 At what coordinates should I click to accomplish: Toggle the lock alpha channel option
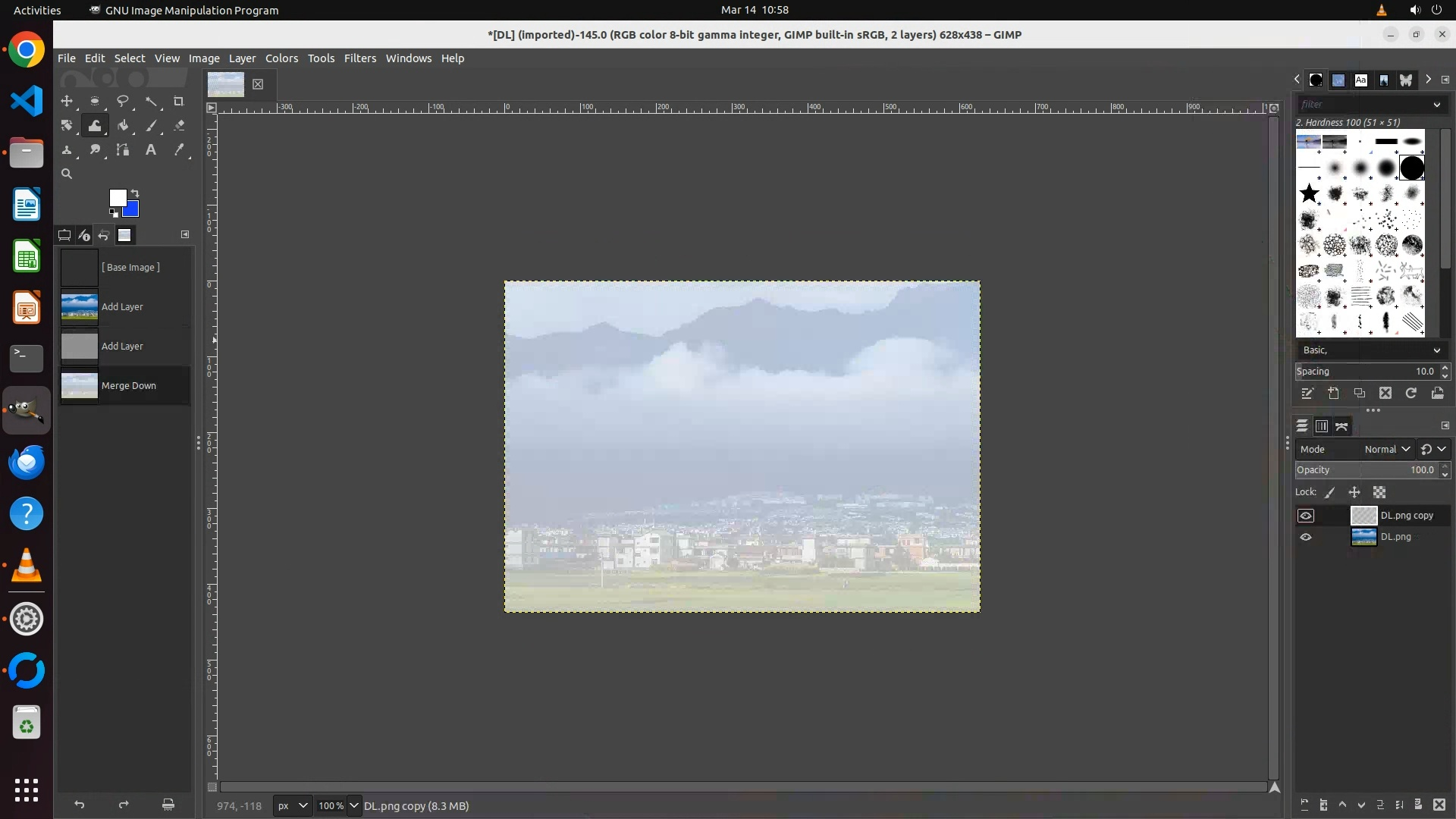(x=1379, y=492)
